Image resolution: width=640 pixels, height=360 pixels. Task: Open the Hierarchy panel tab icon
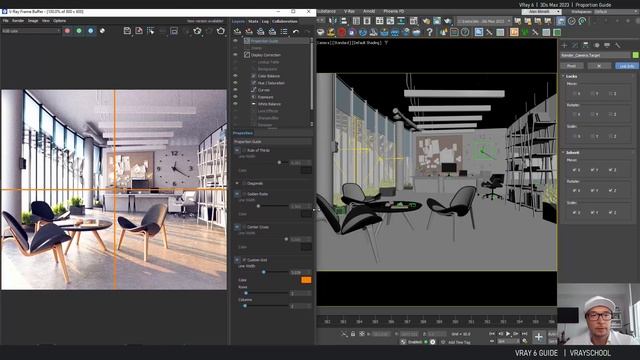pyautogui.click(x=586, y=45)
